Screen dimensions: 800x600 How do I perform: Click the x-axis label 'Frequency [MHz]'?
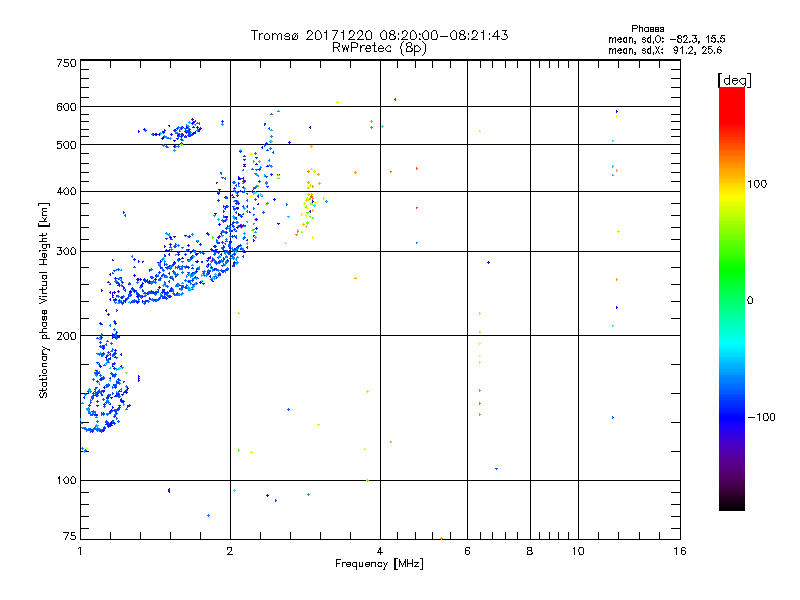[379, 563]
